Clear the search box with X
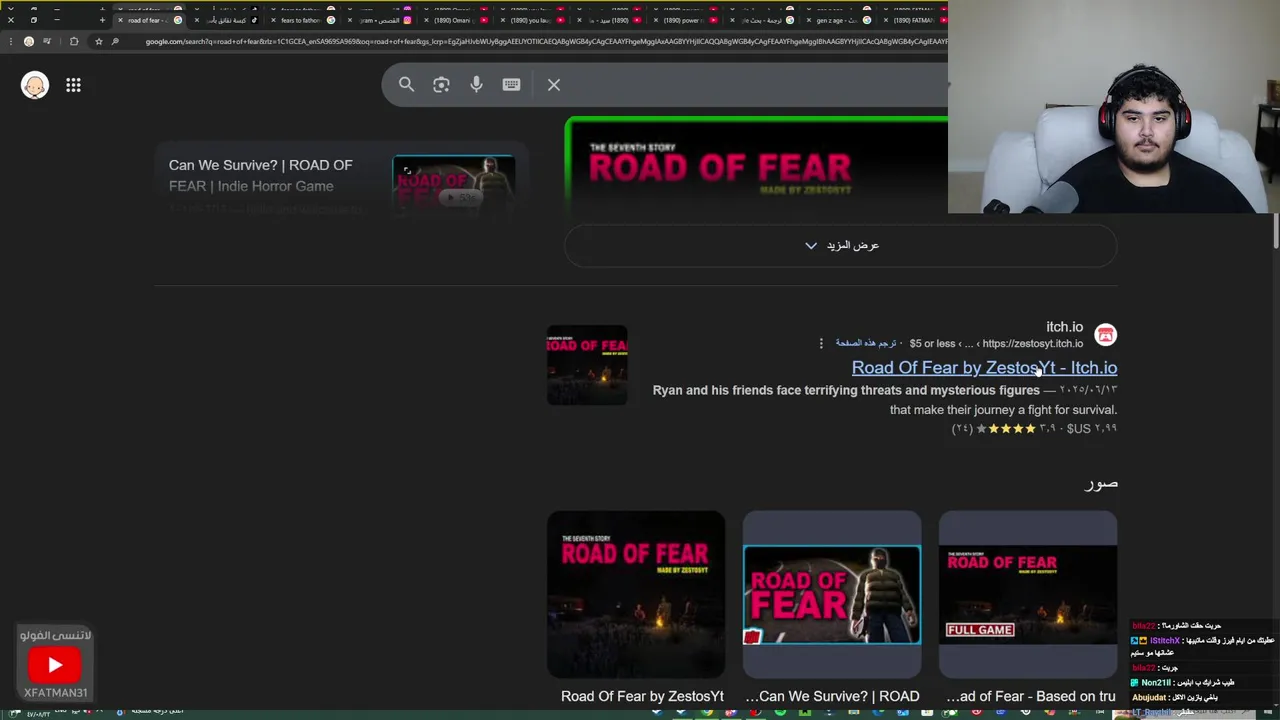 pos(554,85)
